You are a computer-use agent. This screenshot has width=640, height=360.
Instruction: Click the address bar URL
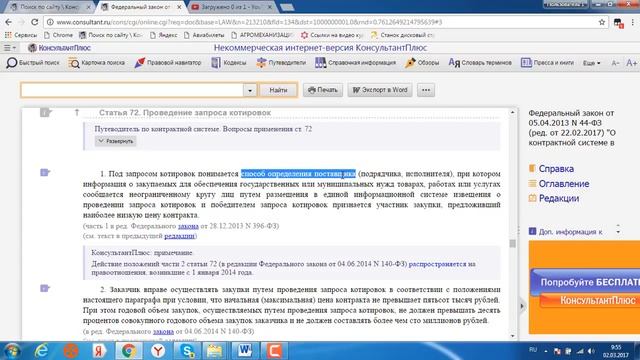coord(249,22)
